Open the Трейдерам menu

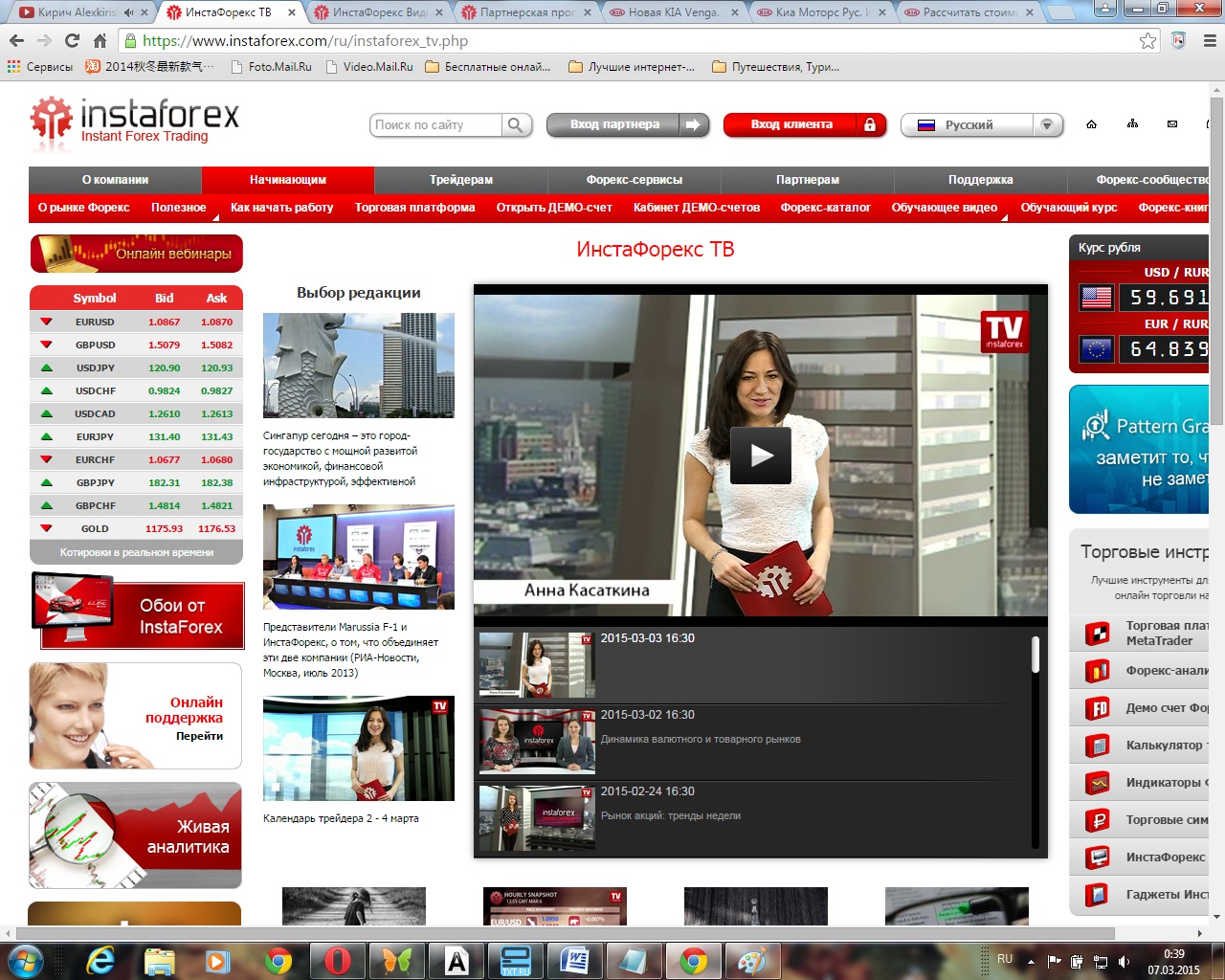coord(461,180)
